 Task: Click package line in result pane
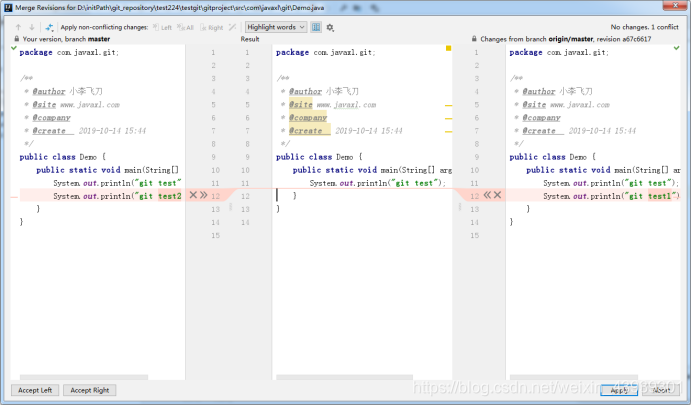click(326, 53)
